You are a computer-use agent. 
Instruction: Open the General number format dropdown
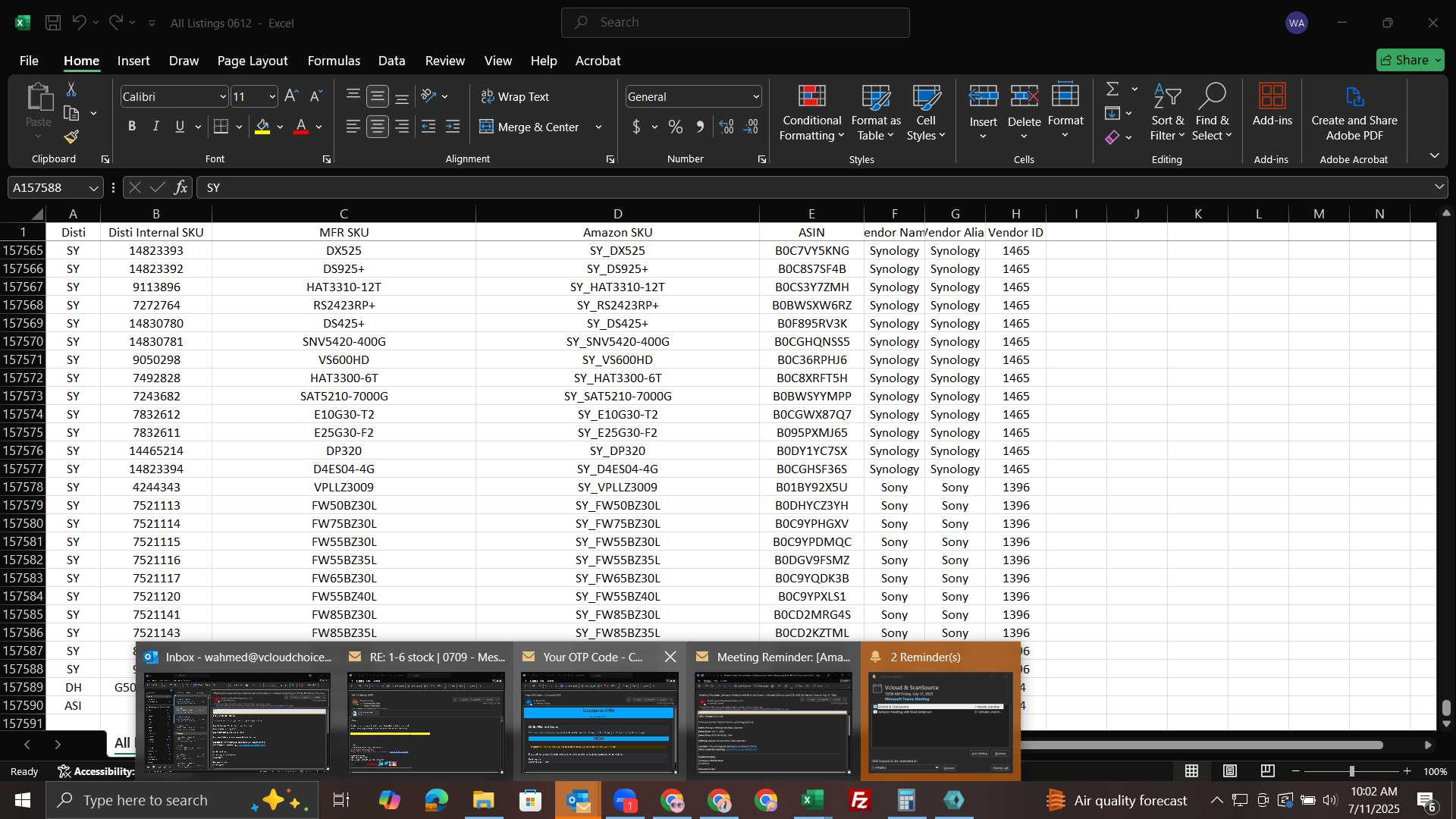756,97
